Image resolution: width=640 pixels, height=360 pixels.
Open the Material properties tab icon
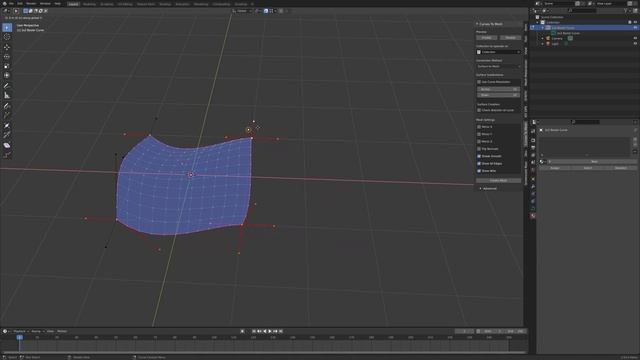point(533,216)
